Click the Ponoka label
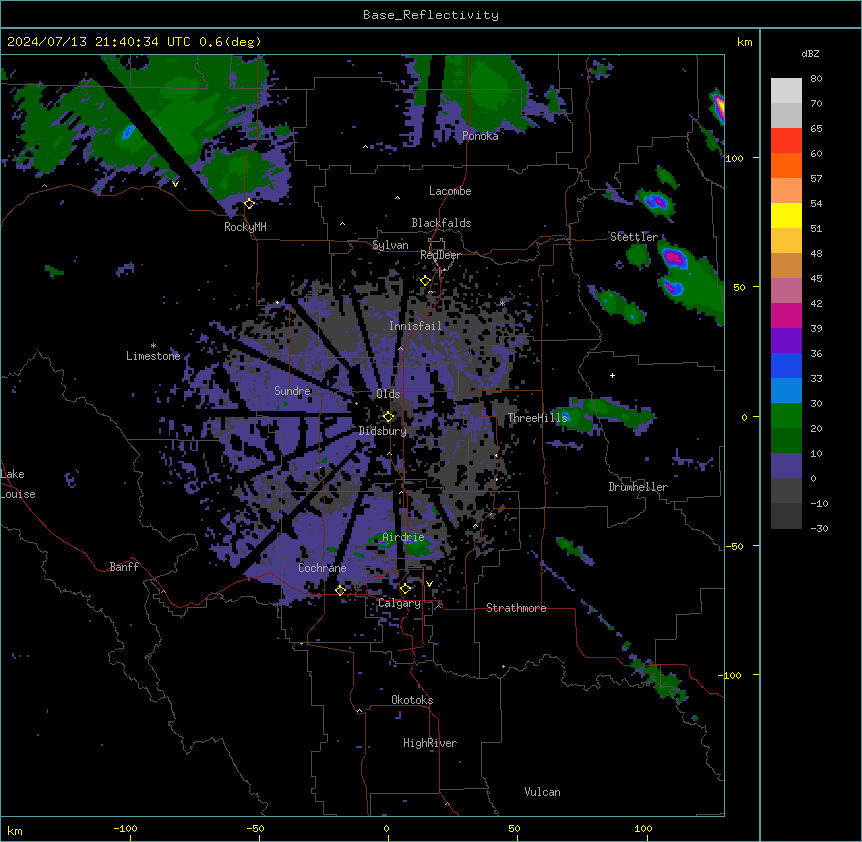The height and width of the screenshot is (842, 862). [480, 136]
